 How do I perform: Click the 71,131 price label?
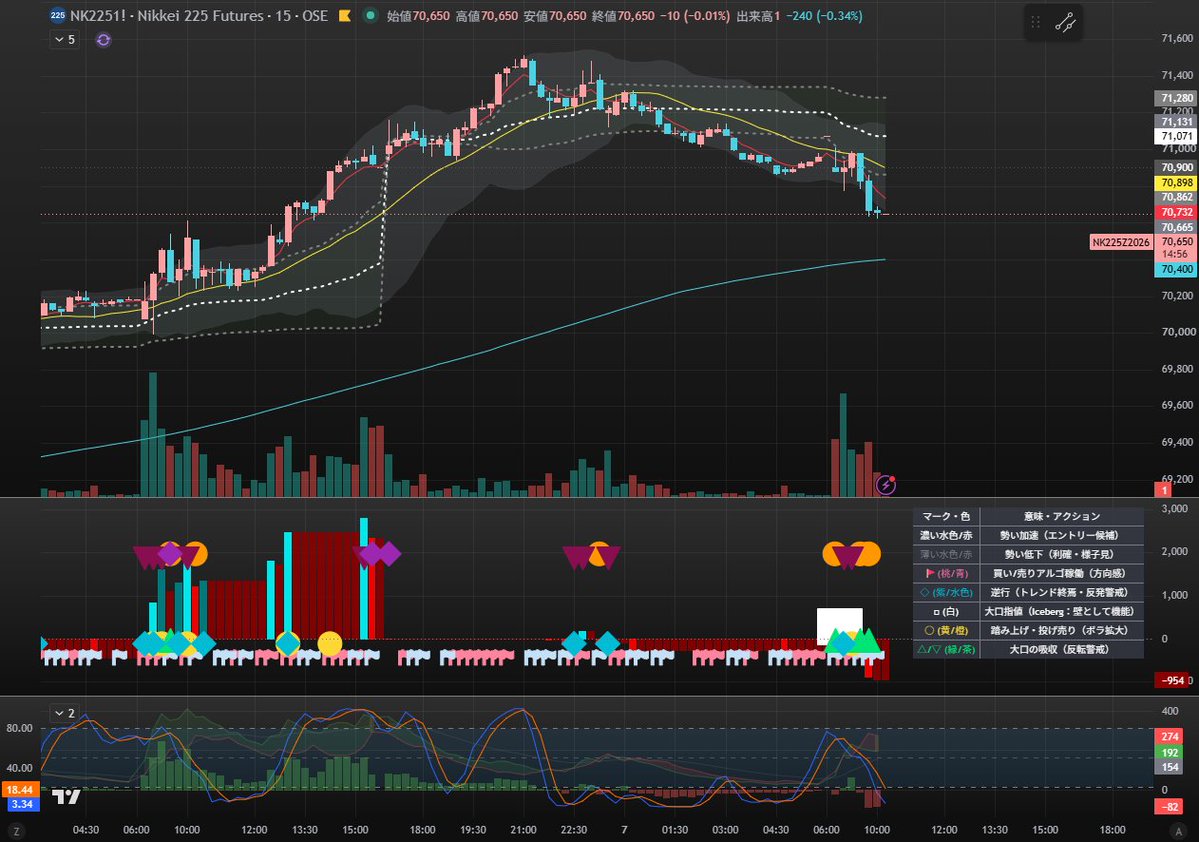coord(1176,122)
